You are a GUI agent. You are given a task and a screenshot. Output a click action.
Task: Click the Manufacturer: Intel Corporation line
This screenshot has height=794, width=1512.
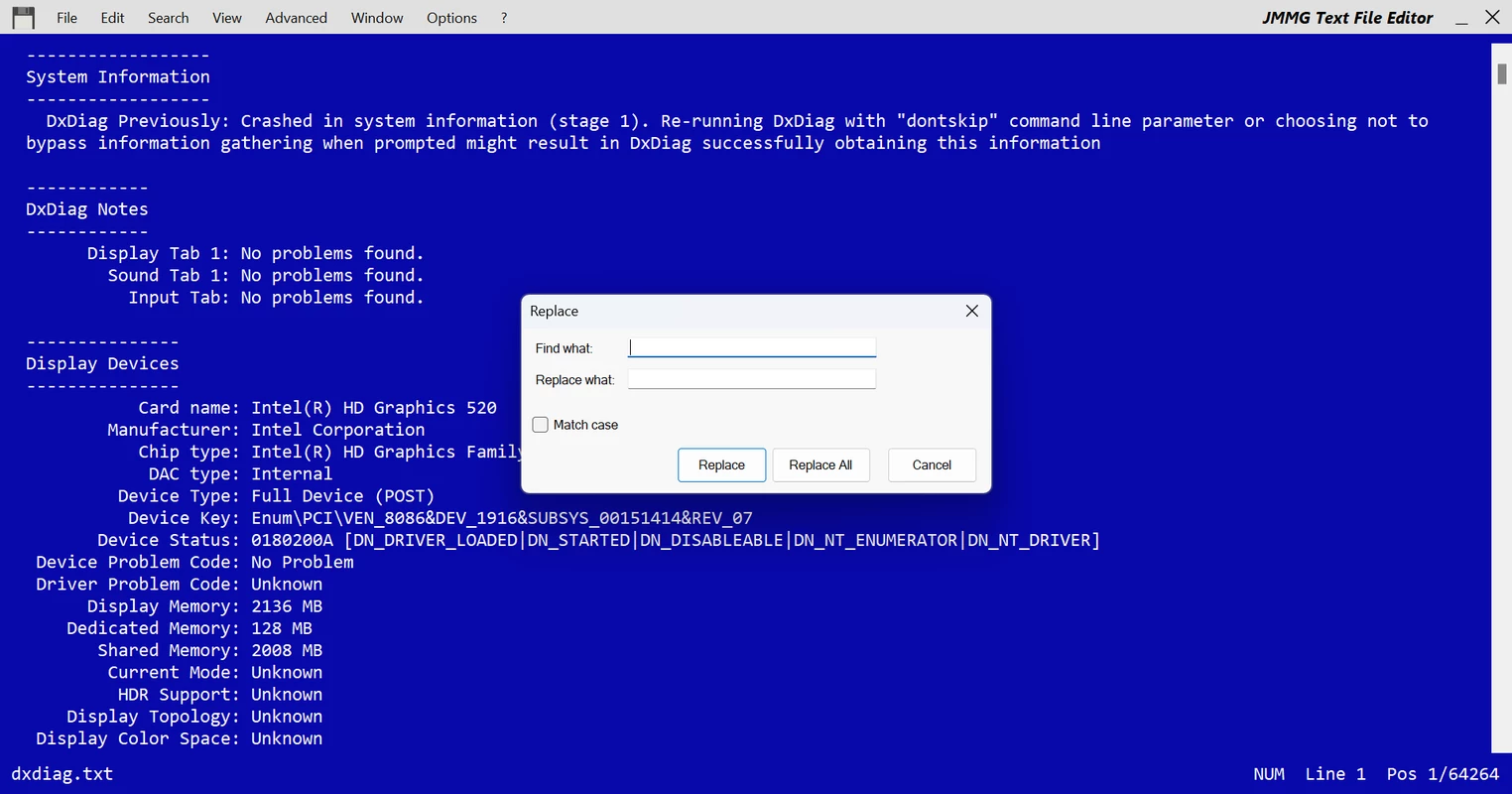[x=266, y=430]
